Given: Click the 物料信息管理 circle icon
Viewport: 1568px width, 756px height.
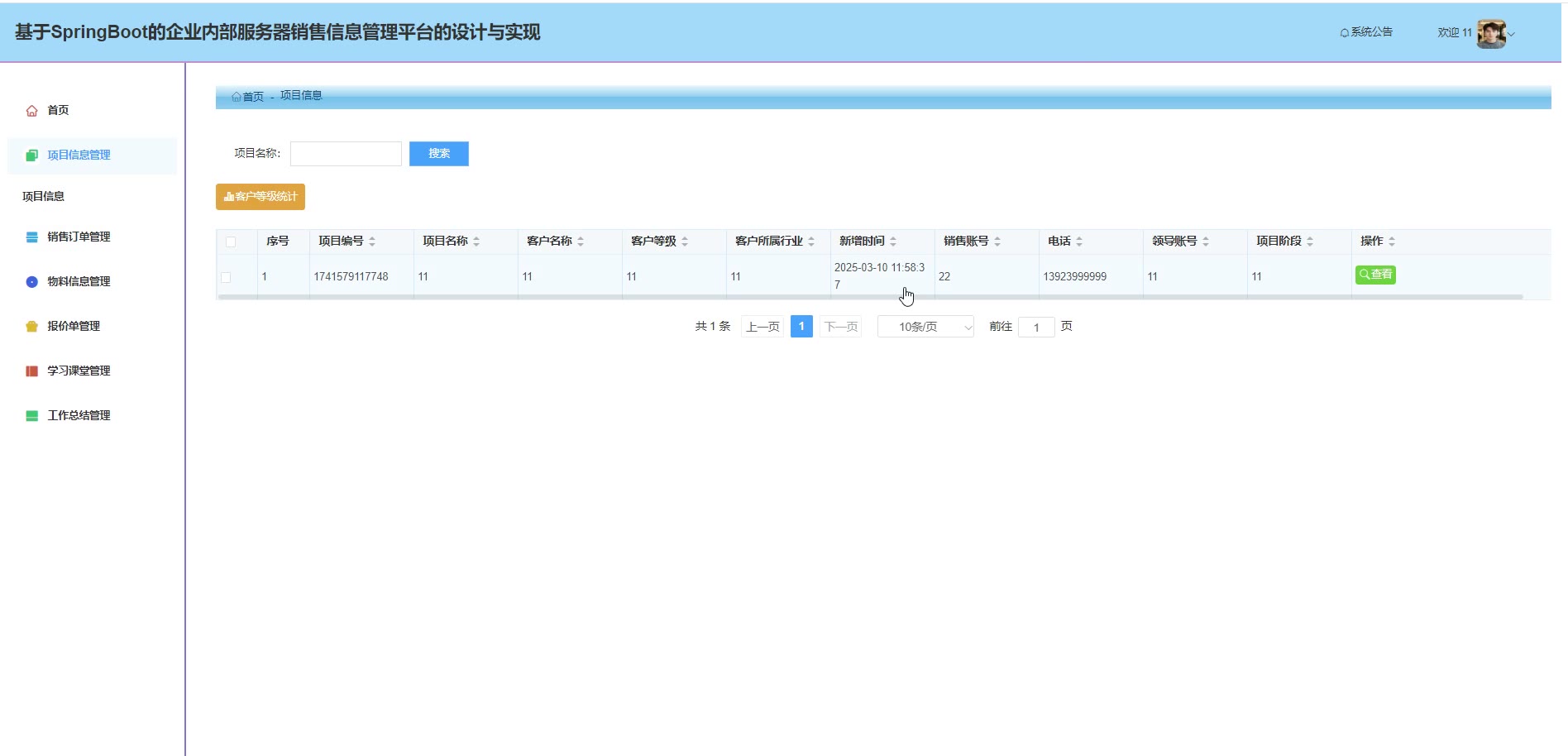Looking at the screenshot, I should [x=32, y=282].
